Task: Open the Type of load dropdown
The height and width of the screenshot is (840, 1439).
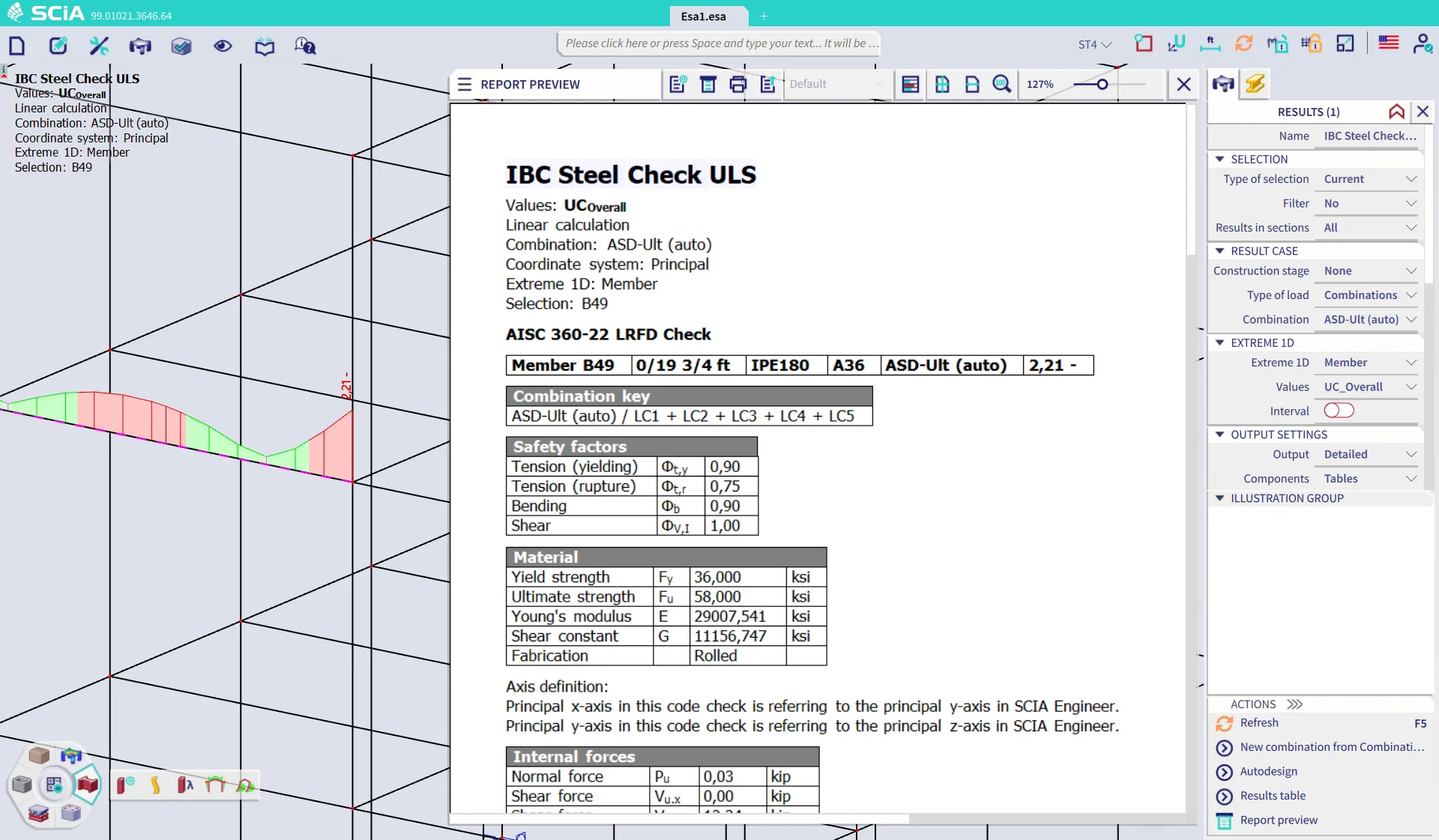Action: (x=1369, y=294)
